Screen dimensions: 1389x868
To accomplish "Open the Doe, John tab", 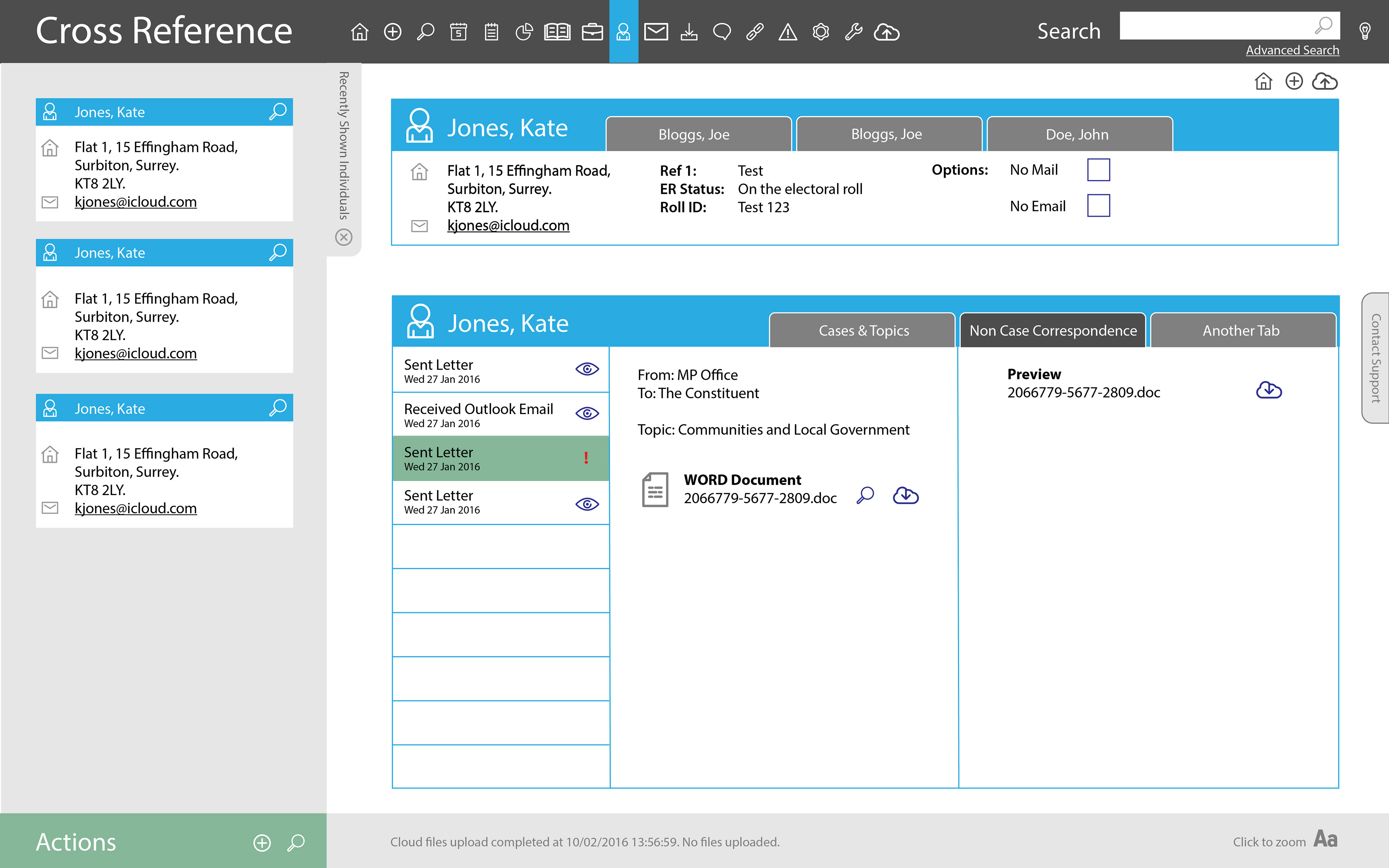I will [x=1077, y=134].
